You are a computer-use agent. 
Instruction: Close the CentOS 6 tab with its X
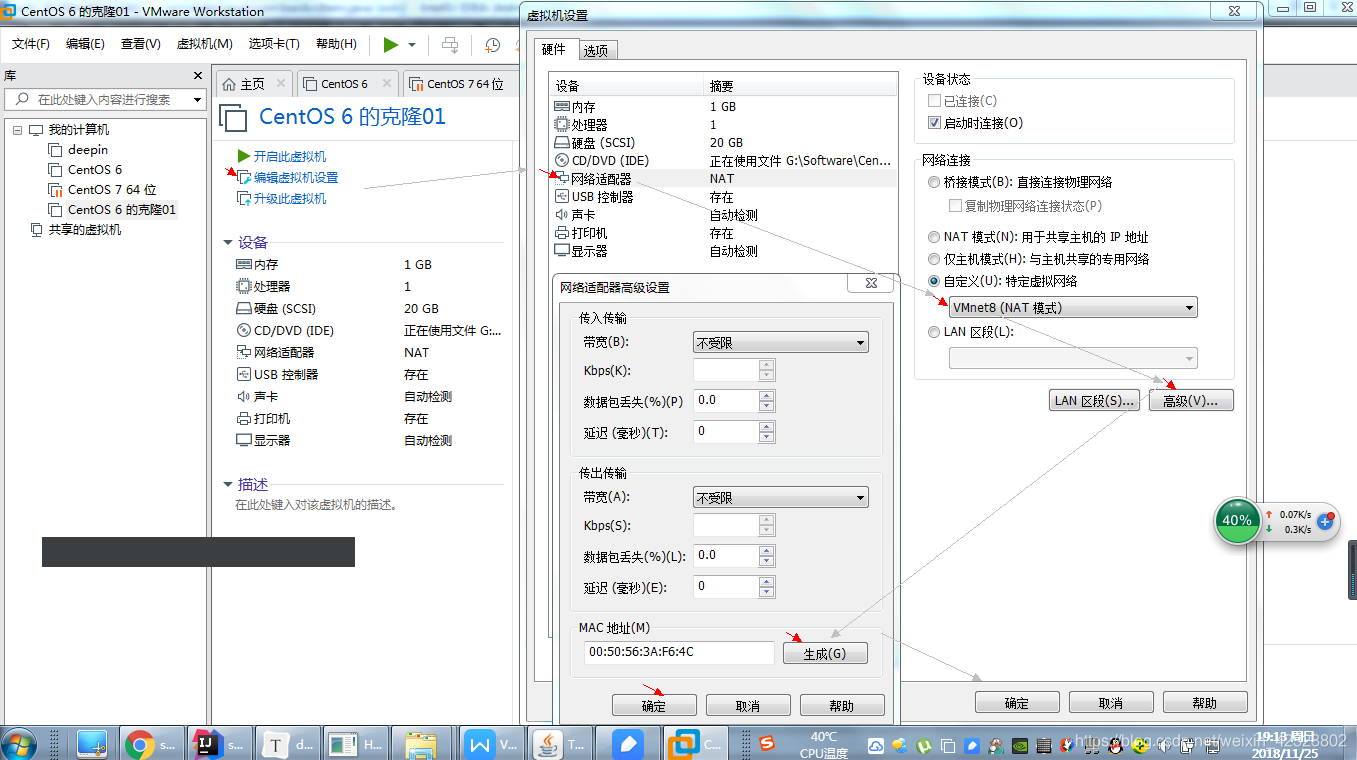click(x=387, y=84)
